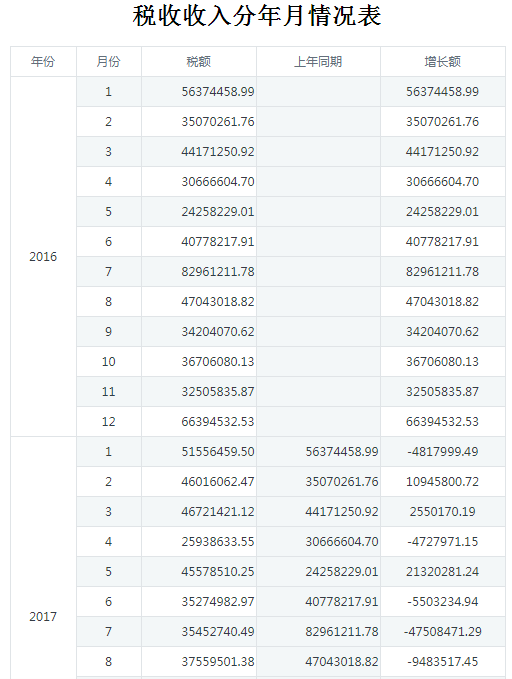Click the 年份 column header
Image resolution: width=512 pixels, height=679 pixels.
click(x=43, y=61)
